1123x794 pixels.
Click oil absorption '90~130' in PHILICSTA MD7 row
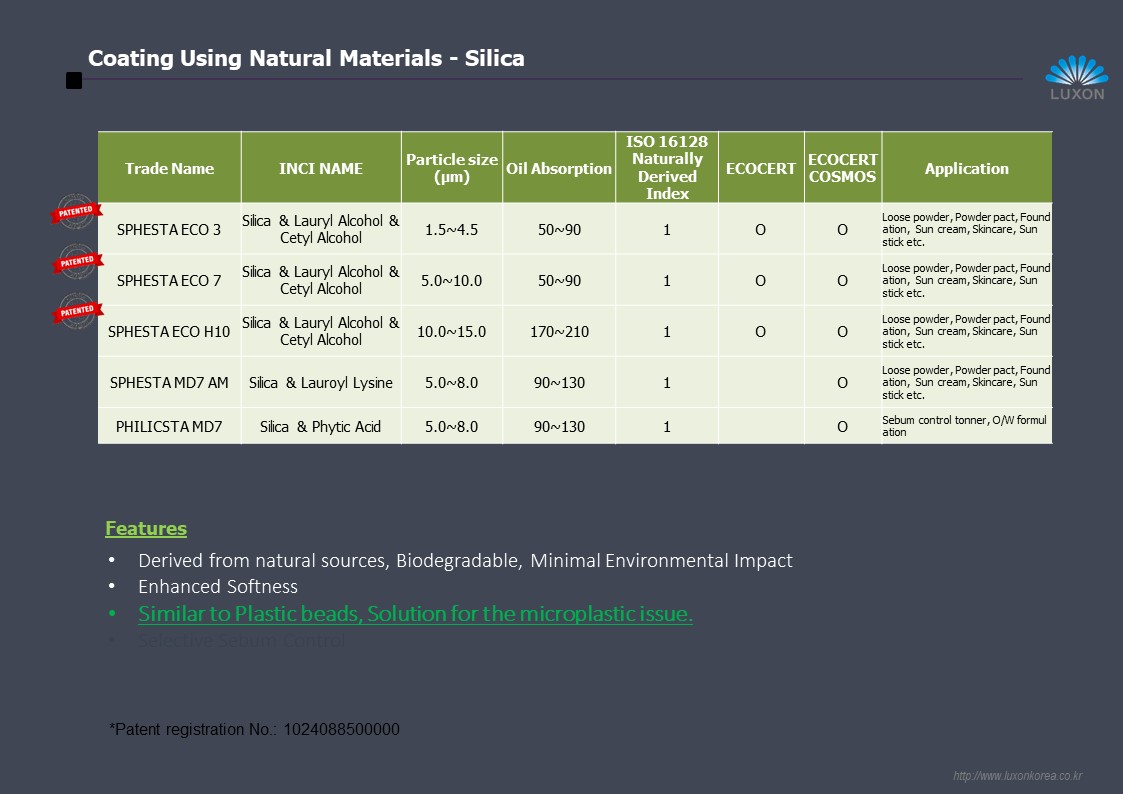pos(559,426)
